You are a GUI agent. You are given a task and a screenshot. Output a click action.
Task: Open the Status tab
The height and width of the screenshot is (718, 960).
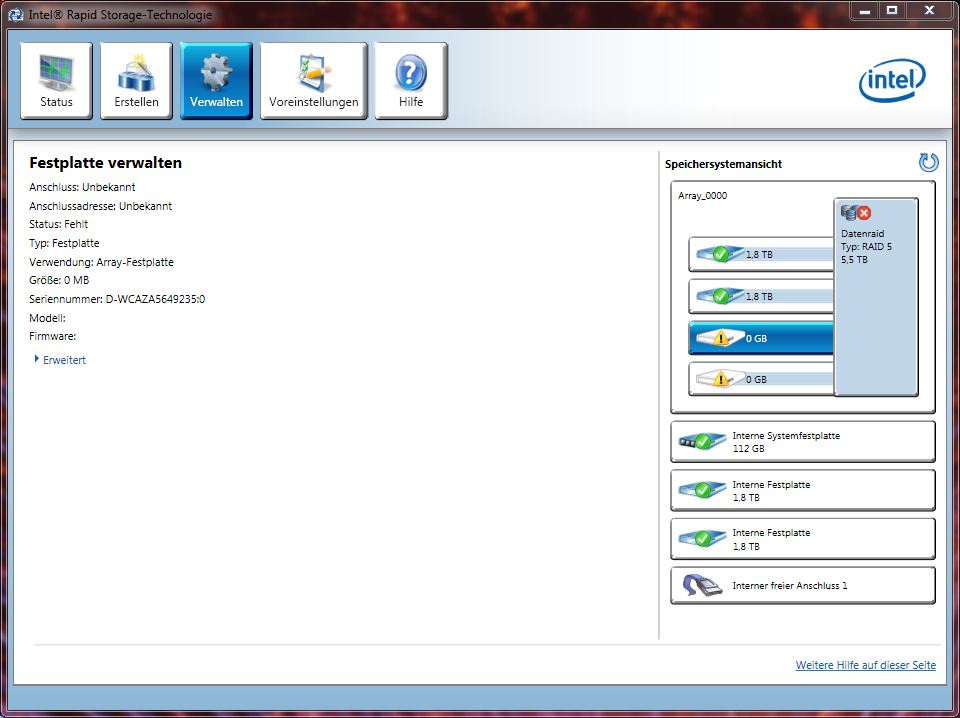[56, 81]
